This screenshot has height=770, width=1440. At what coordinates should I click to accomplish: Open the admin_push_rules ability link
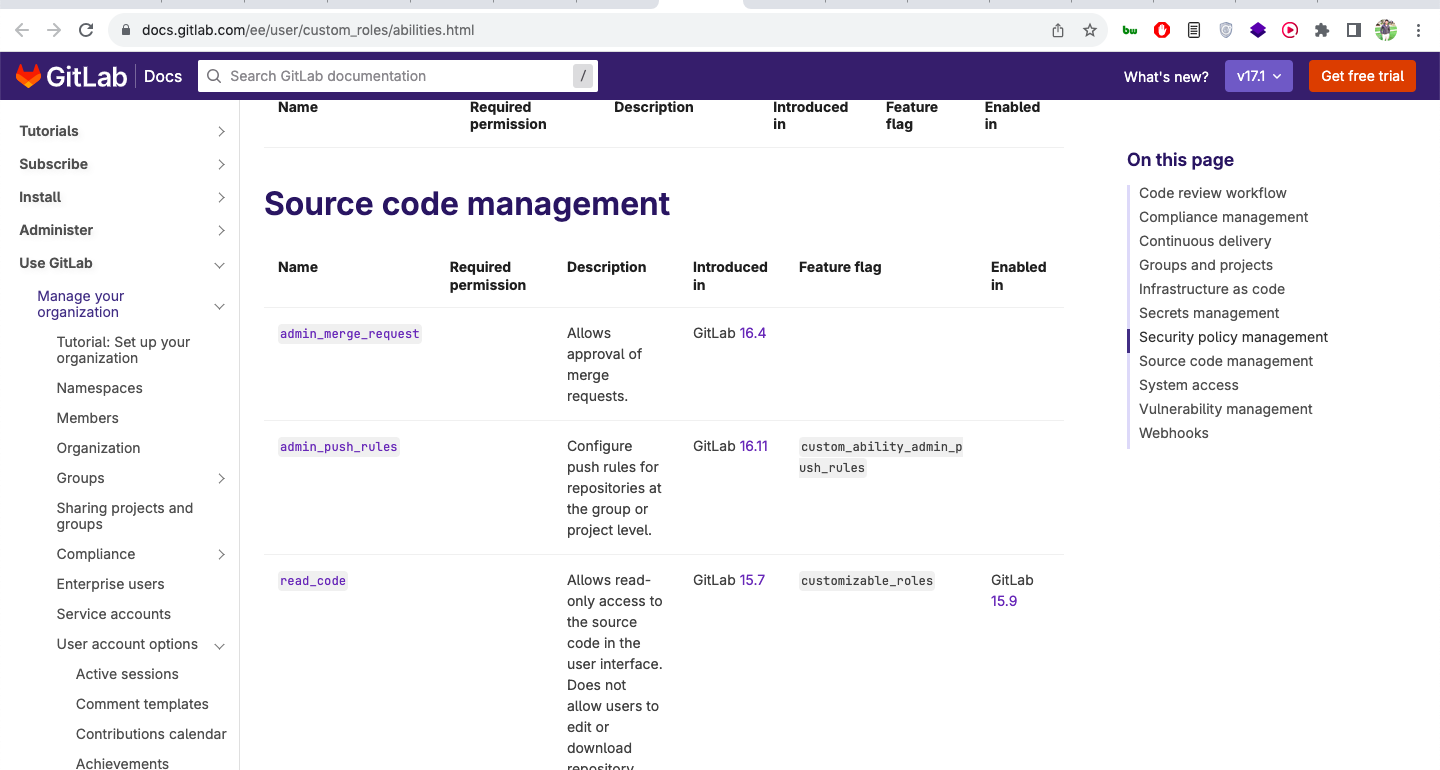pyautogui.click(x=339, y=447)
